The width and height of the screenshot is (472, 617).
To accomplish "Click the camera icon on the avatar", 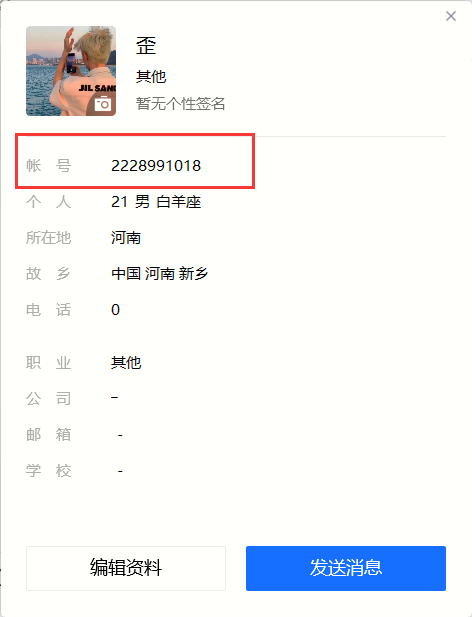I will (103, 104).
